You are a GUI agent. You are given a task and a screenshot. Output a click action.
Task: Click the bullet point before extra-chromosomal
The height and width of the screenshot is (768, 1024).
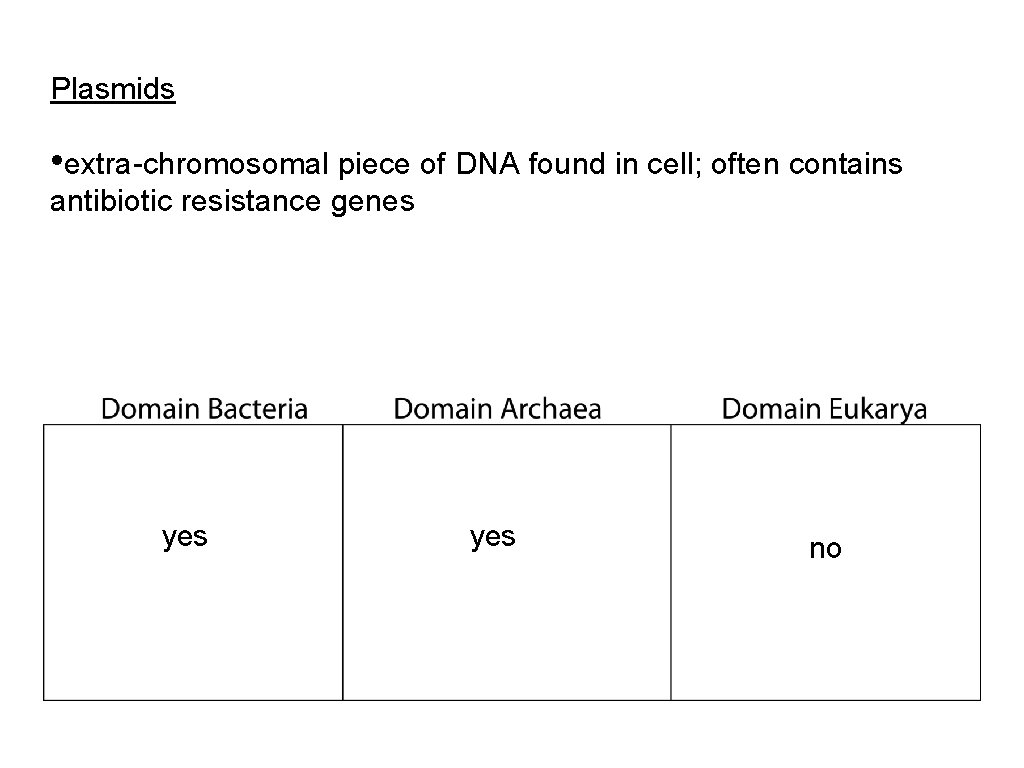pyautogui.click(x=56, y=161)
